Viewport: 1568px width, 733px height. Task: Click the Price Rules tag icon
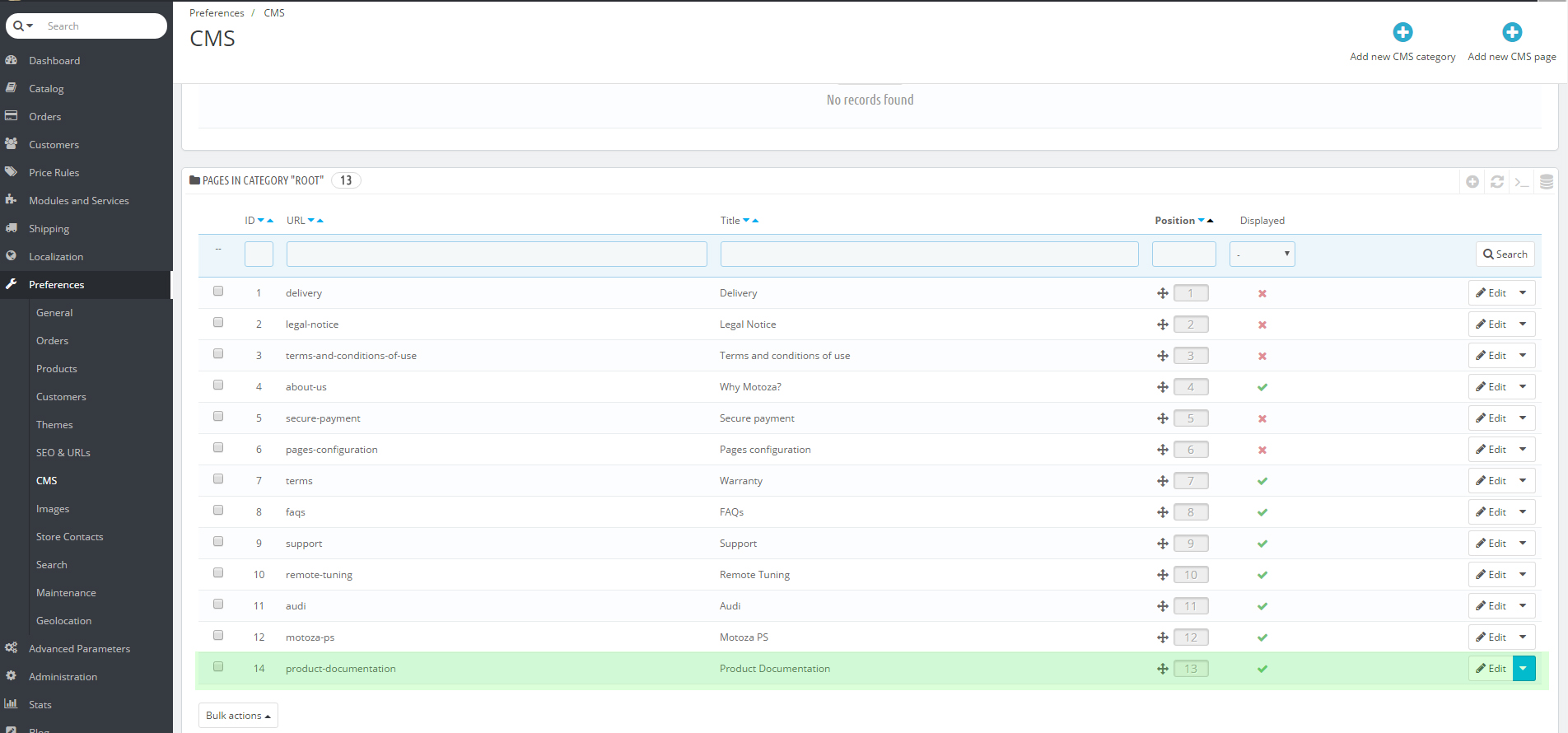[x=12, y=172]
